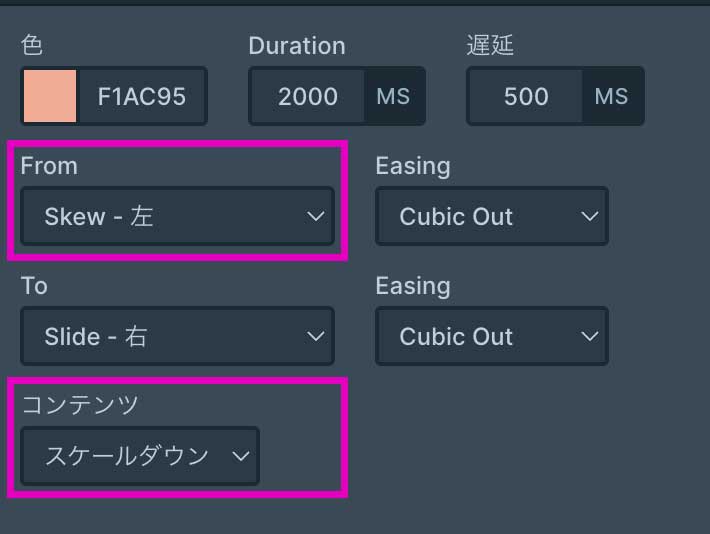Click the To label
The width and height of the screenshot is (710, 534).
pyautogui.click(x=34, y=286)
